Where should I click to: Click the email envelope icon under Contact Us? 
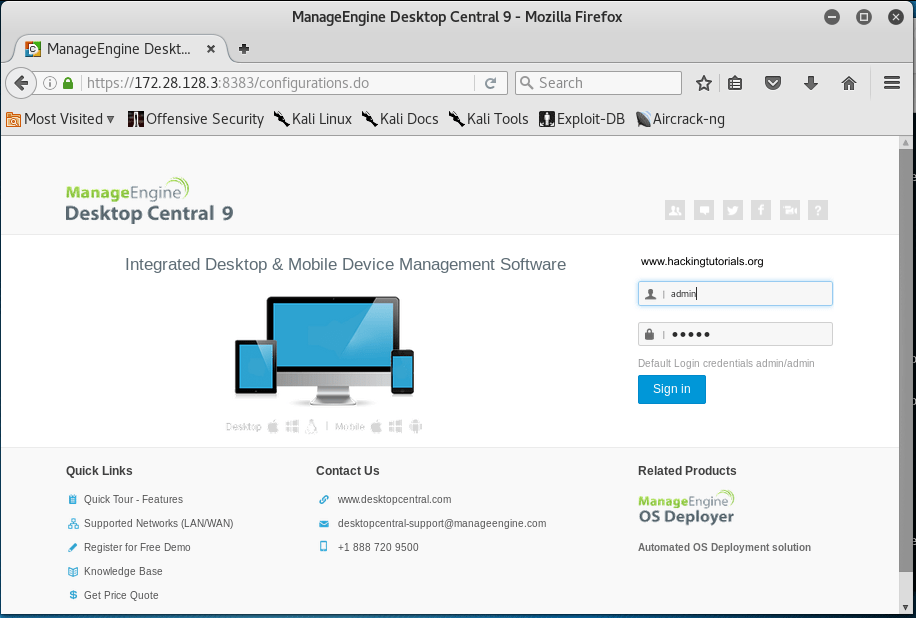[324, 523]
